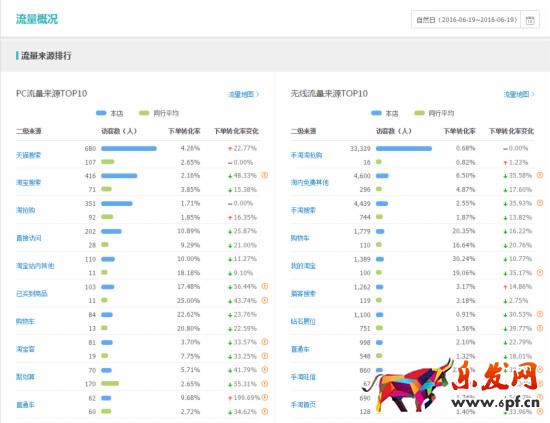Open the calendar icon beside the date range

(x=530, y=20)
